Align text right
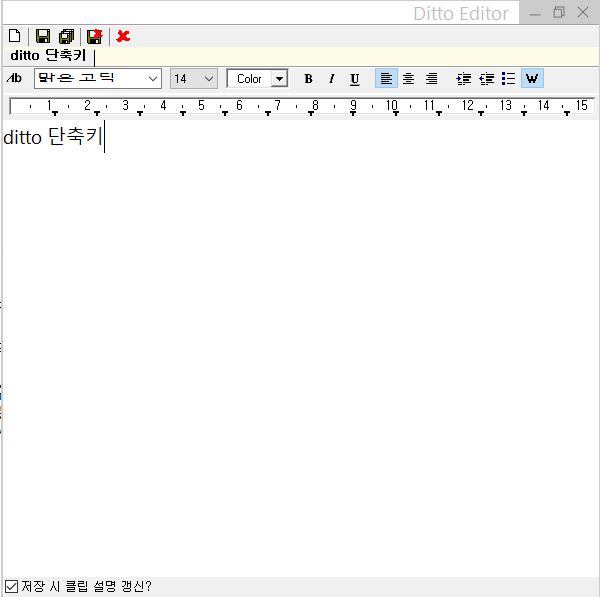The width and height of the screenshot is (600, 597). tap(431, 78)
